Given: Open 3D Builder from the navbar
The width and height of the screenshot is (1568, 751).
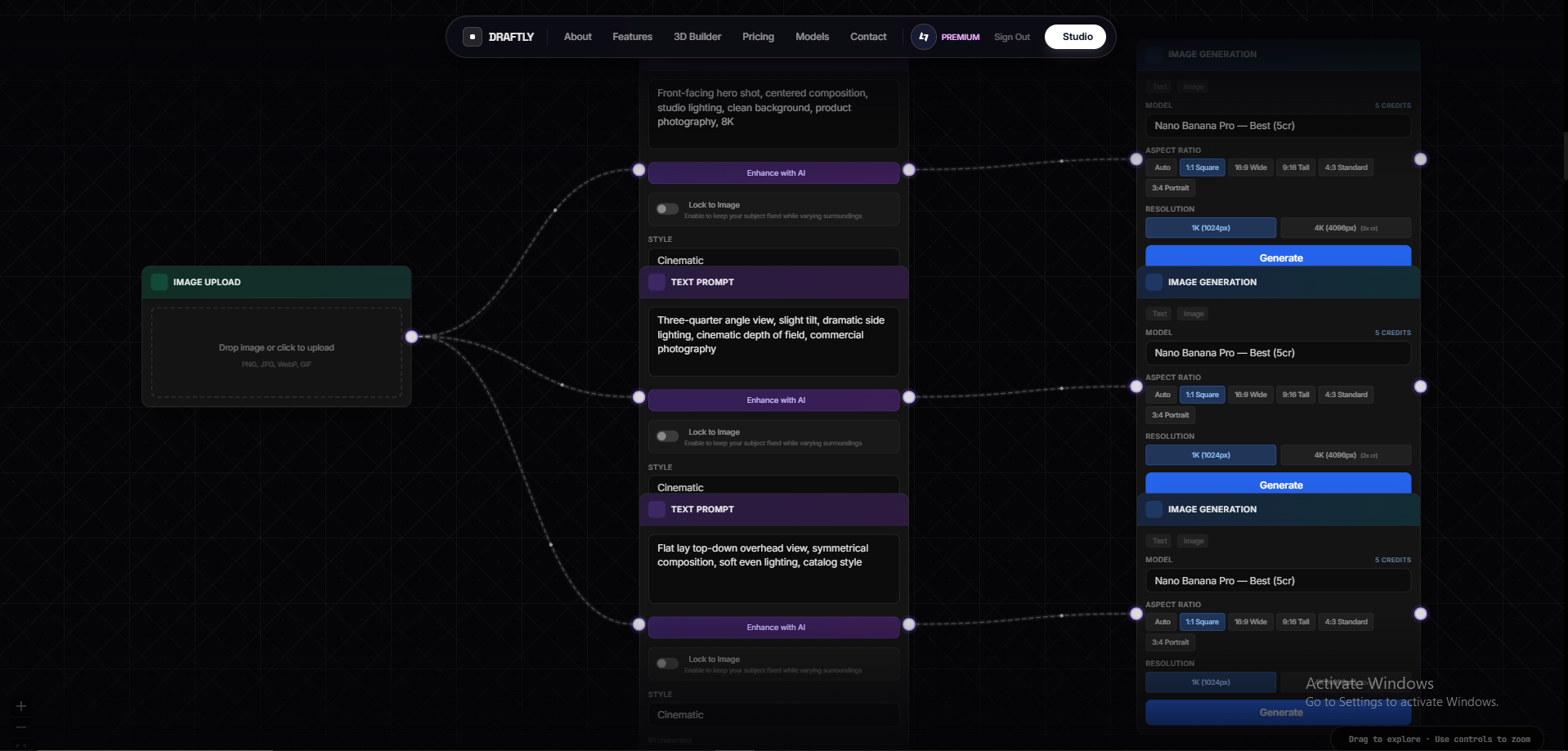Looking at the screenshot, I should pyautogui.click(x=697, y=37).
